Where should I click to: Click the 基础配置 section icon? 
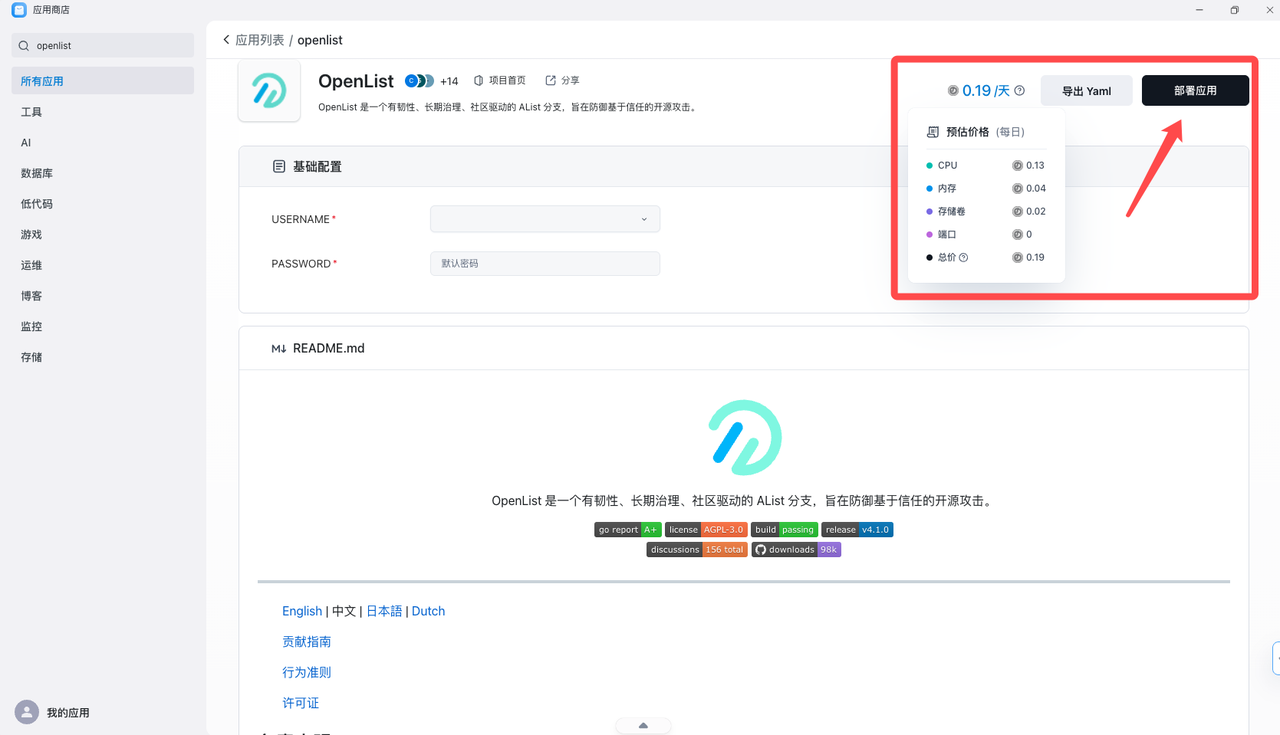point(279,167)
